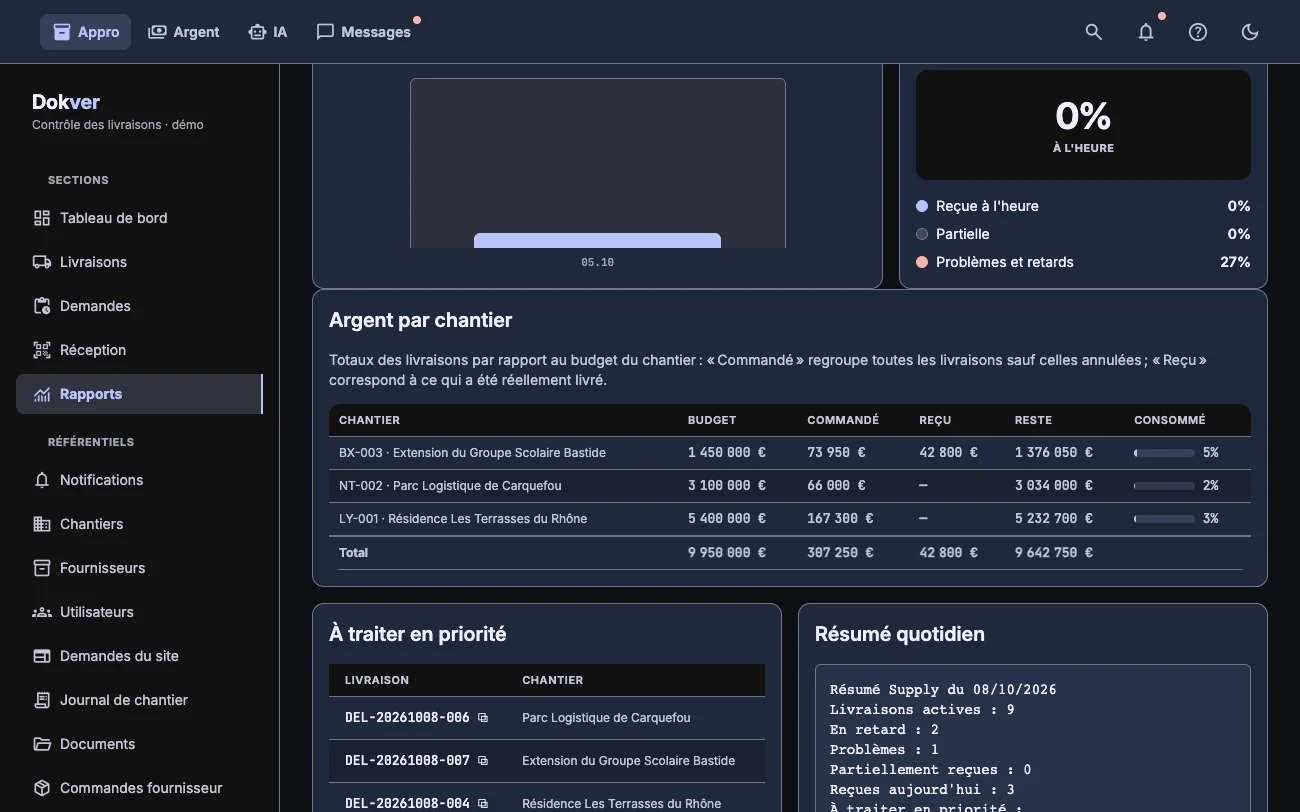Open the Demandes section

pyautogui.click(x=139, y=306)
